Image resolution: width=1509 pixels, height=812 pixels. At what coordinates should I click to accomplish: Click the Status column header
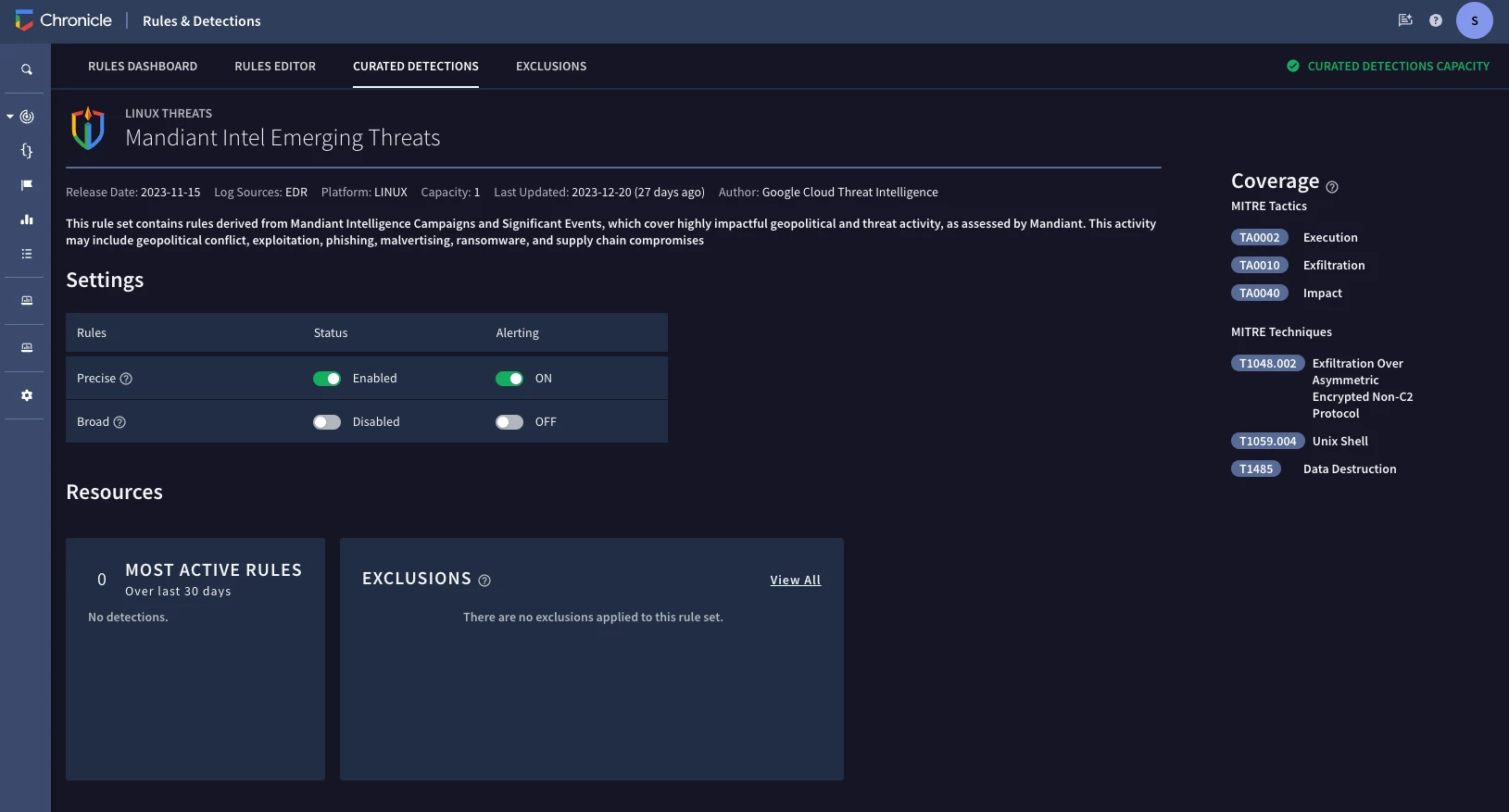point(331,333)
